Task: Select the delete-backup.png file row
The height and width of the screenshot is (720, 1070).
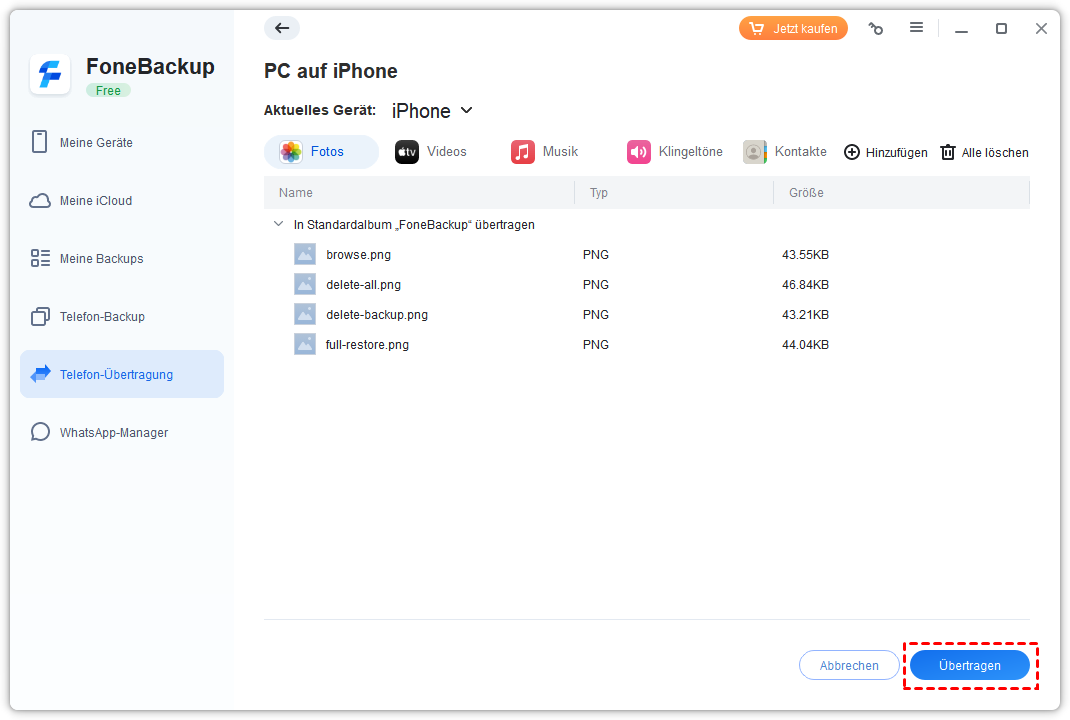Action: pyautogui.click(x=377, y=315)
